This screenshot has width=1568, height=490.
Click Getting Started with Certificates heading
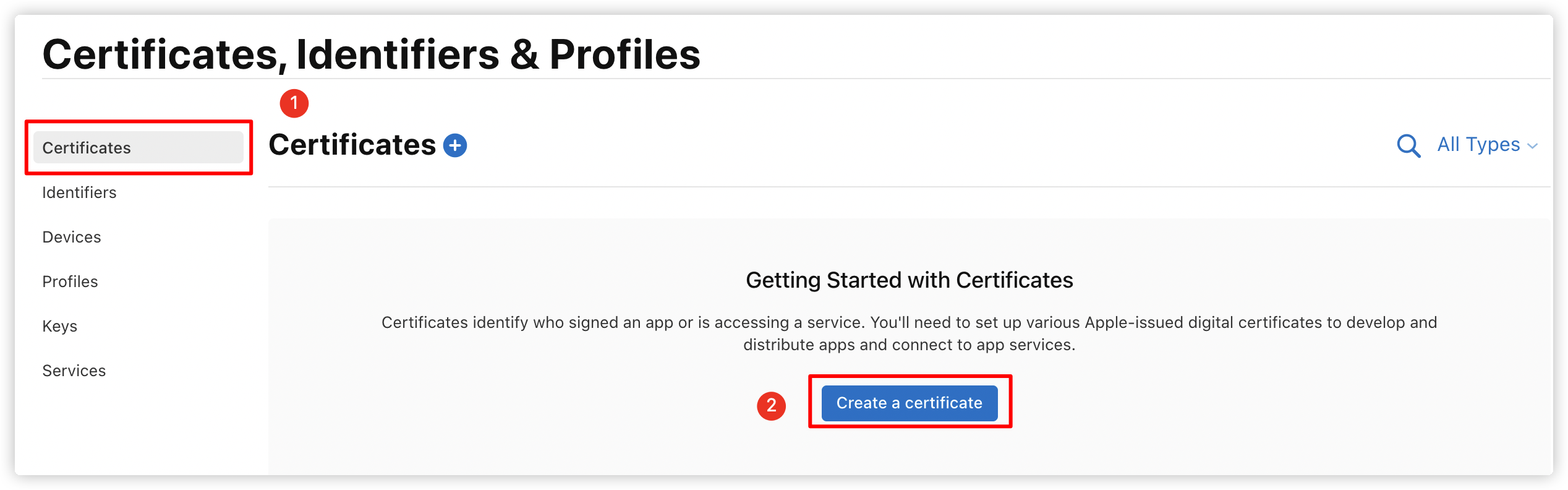pyautogui.click(x=910, y=280)
